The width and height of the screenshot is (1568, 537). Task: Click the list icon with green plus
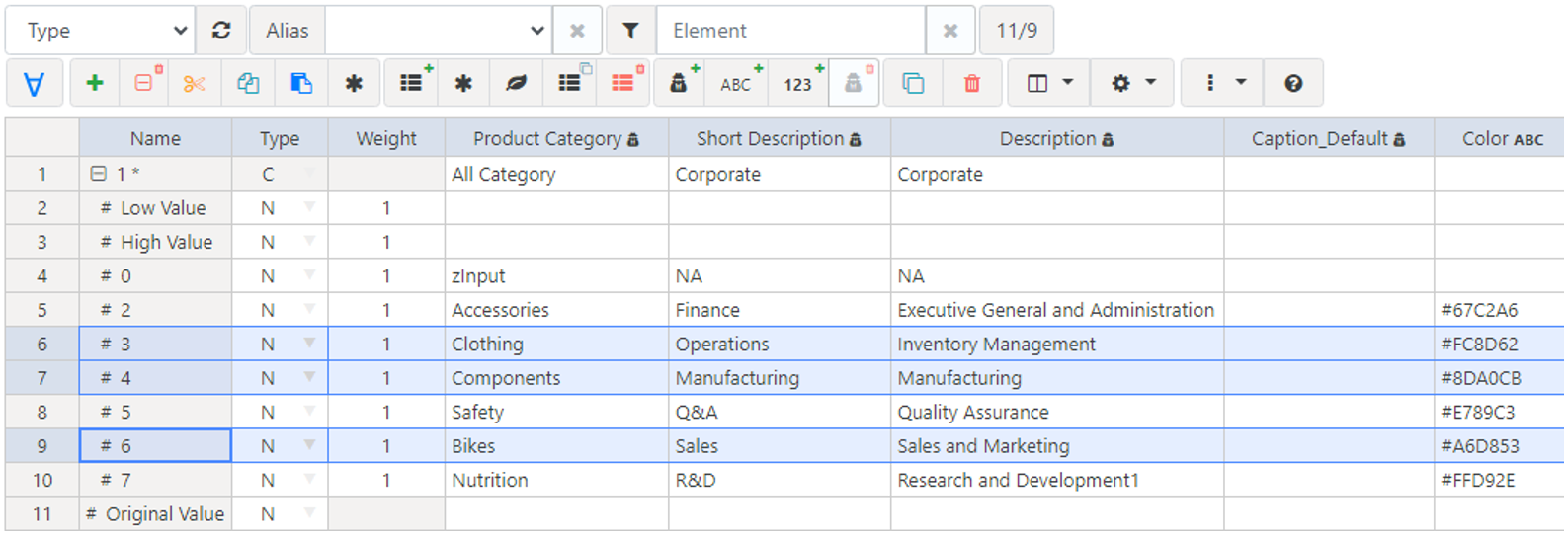(x=413, y=84)
